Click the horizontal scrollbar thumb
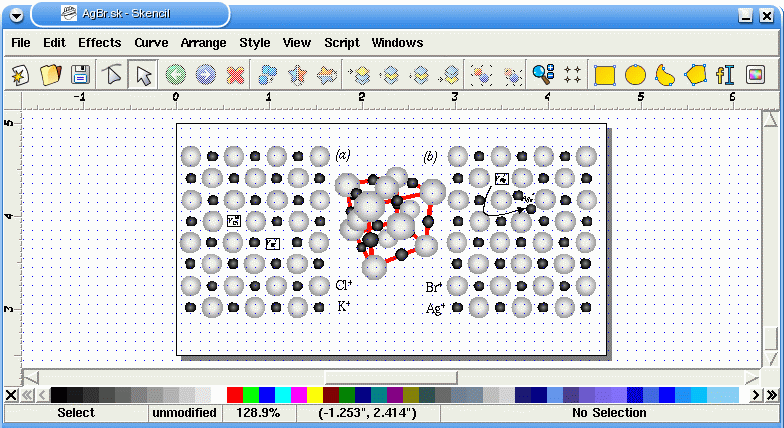784x428 pixels. (391, 377)
